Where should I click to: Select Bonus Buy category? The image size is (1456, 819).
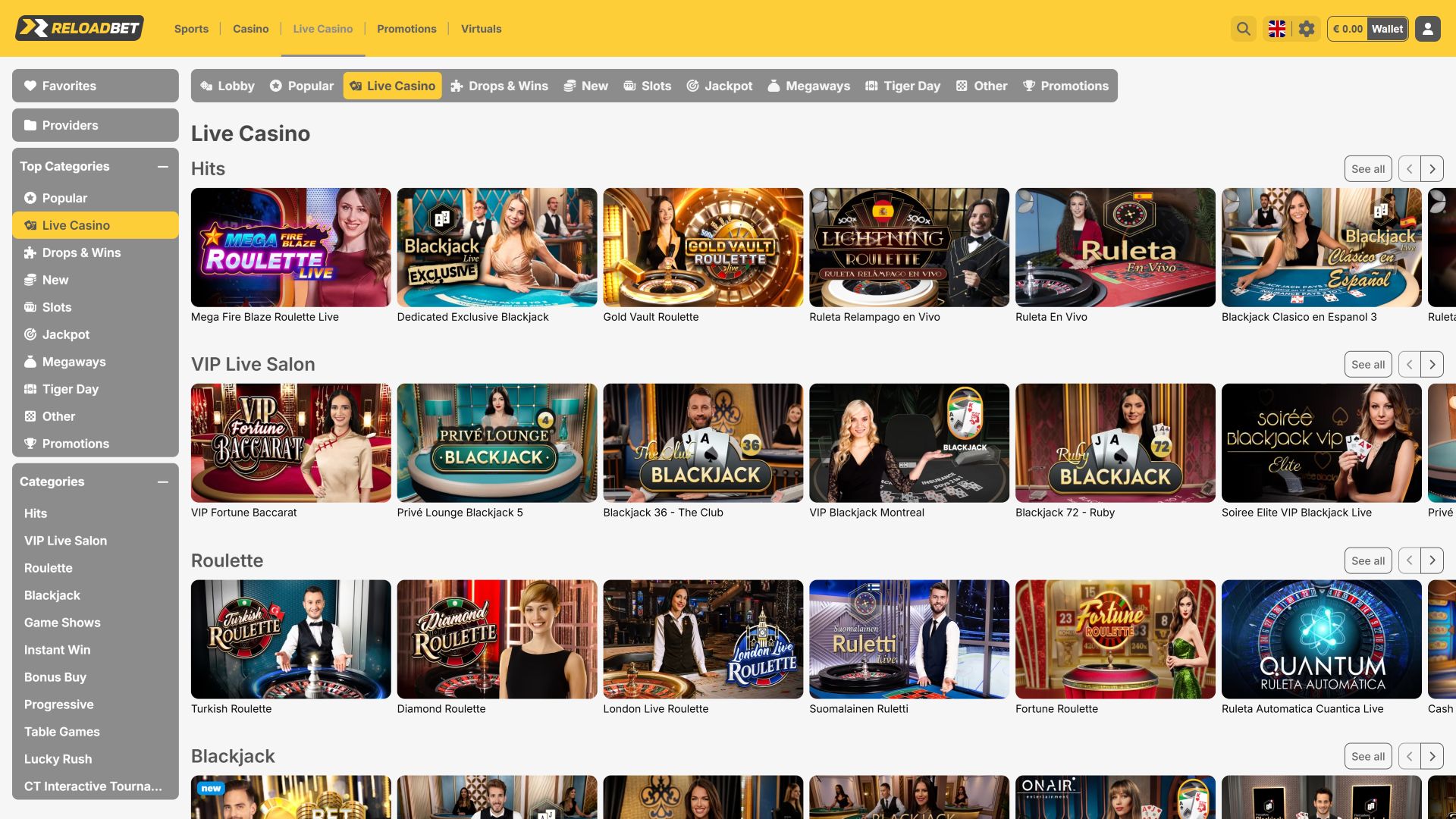tap(55, 677)
